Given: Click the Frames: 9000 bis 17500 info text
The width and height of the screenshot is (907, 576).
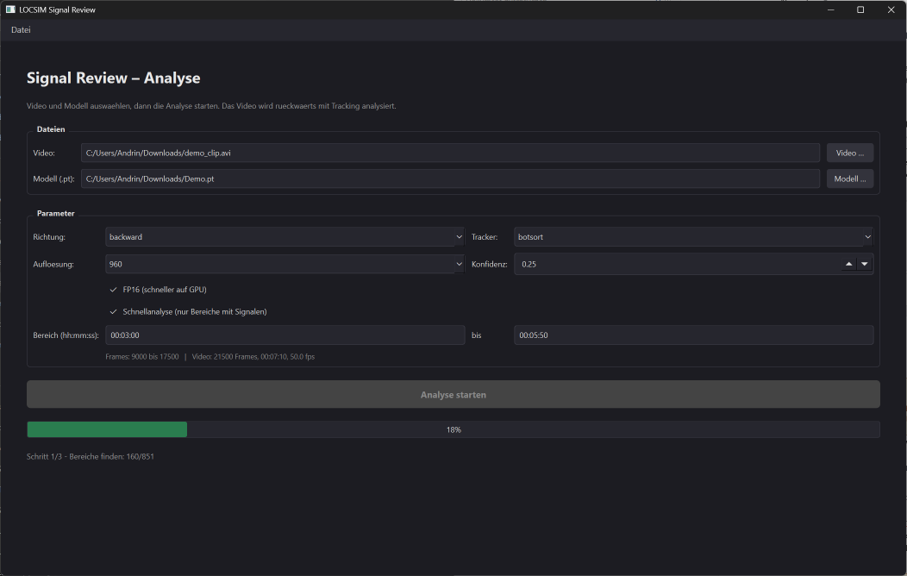Looking at the screenshot, I should click(x=142, y=357).
